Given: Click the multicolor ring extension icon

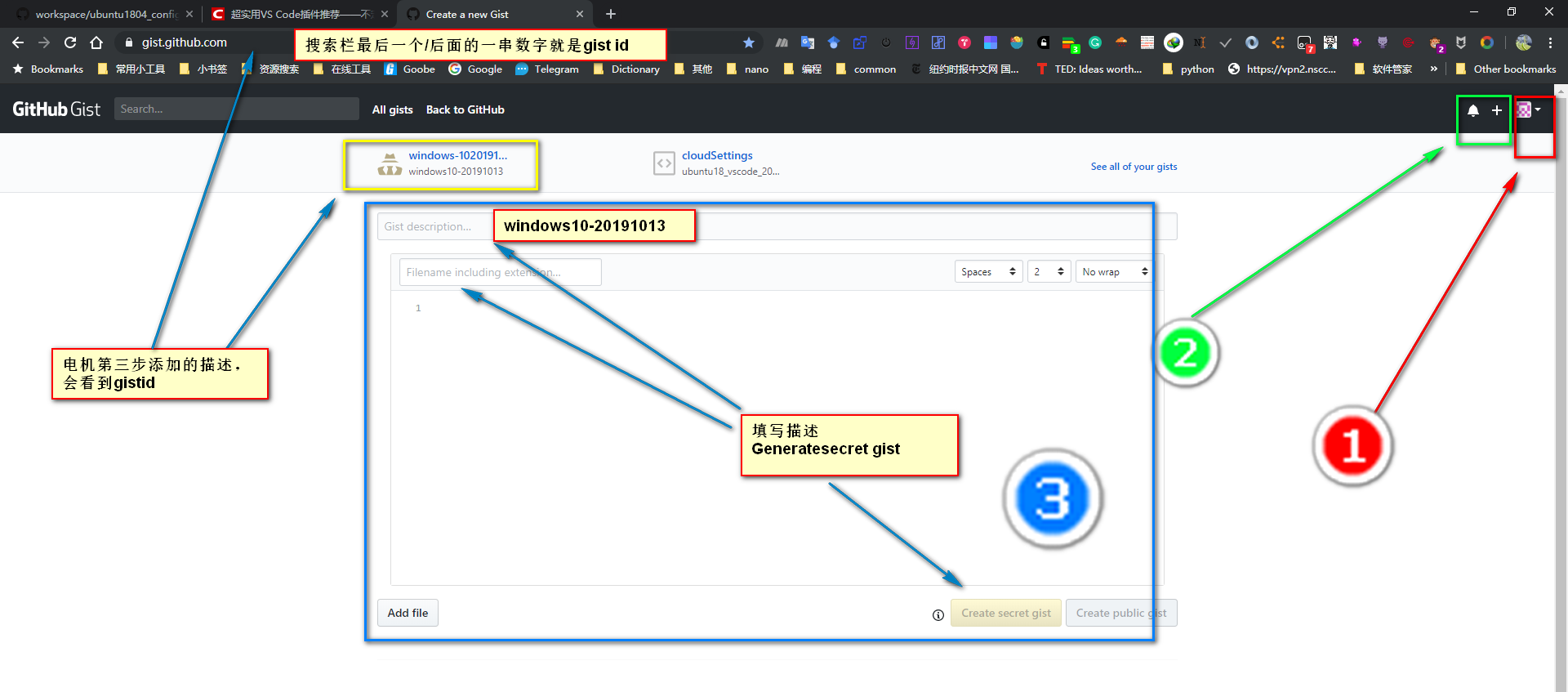Looking at the screenshot, I should [1487, 42].
